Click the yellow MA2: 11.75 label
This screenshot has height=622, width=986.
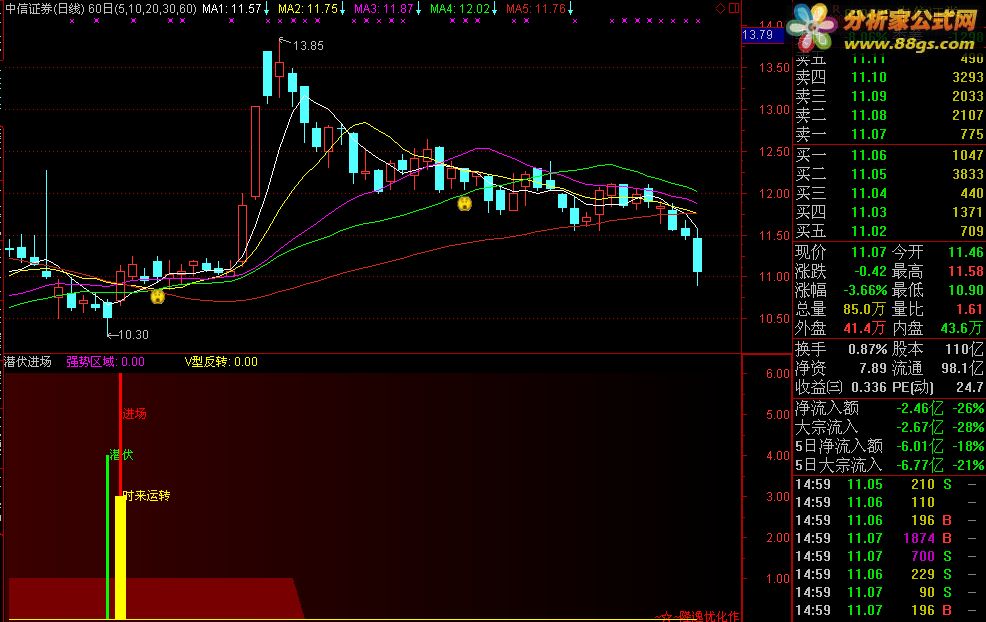(308, 9)
